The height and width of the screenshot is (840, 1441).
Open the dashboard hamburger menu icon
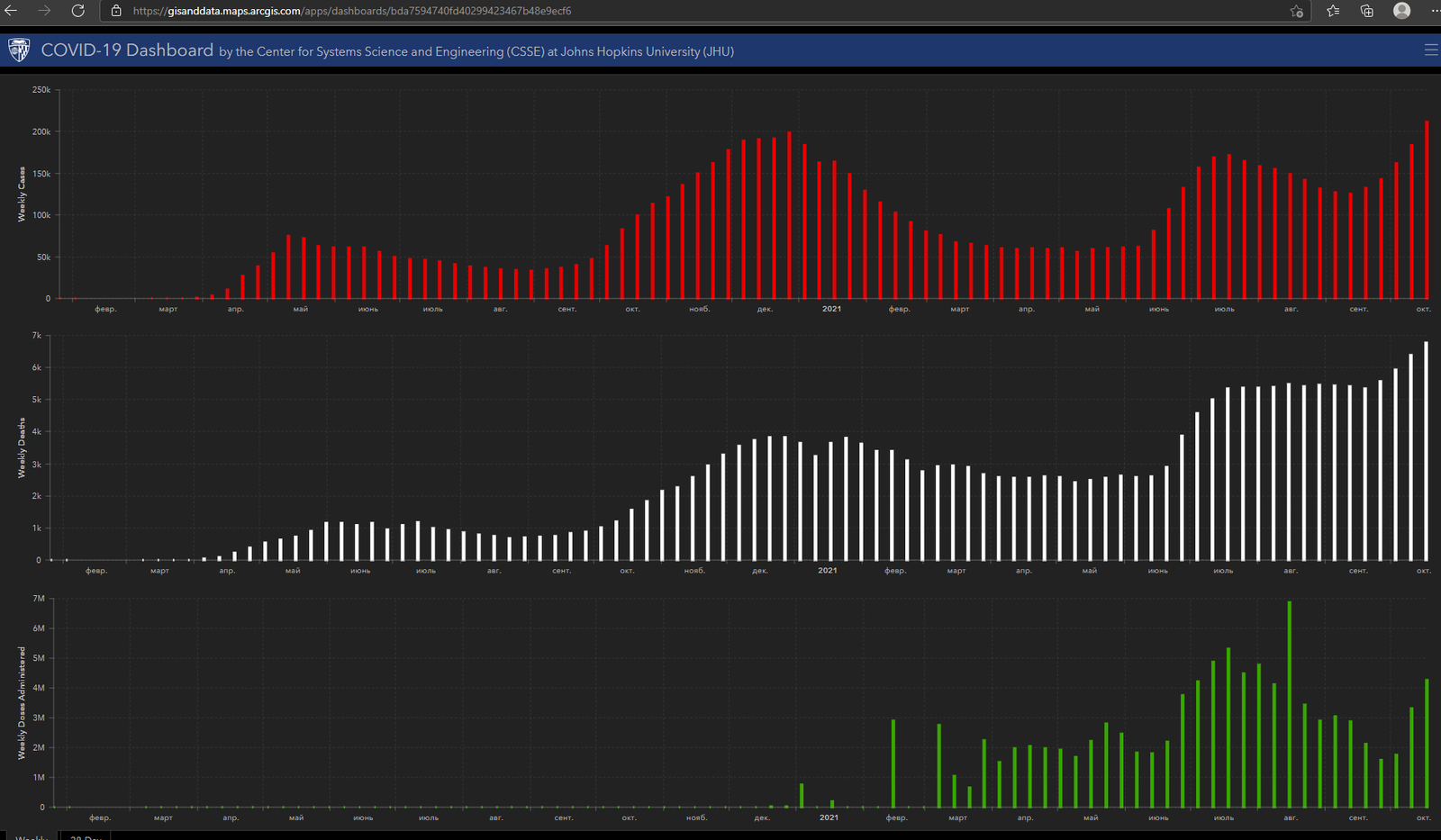point(1431,50)
